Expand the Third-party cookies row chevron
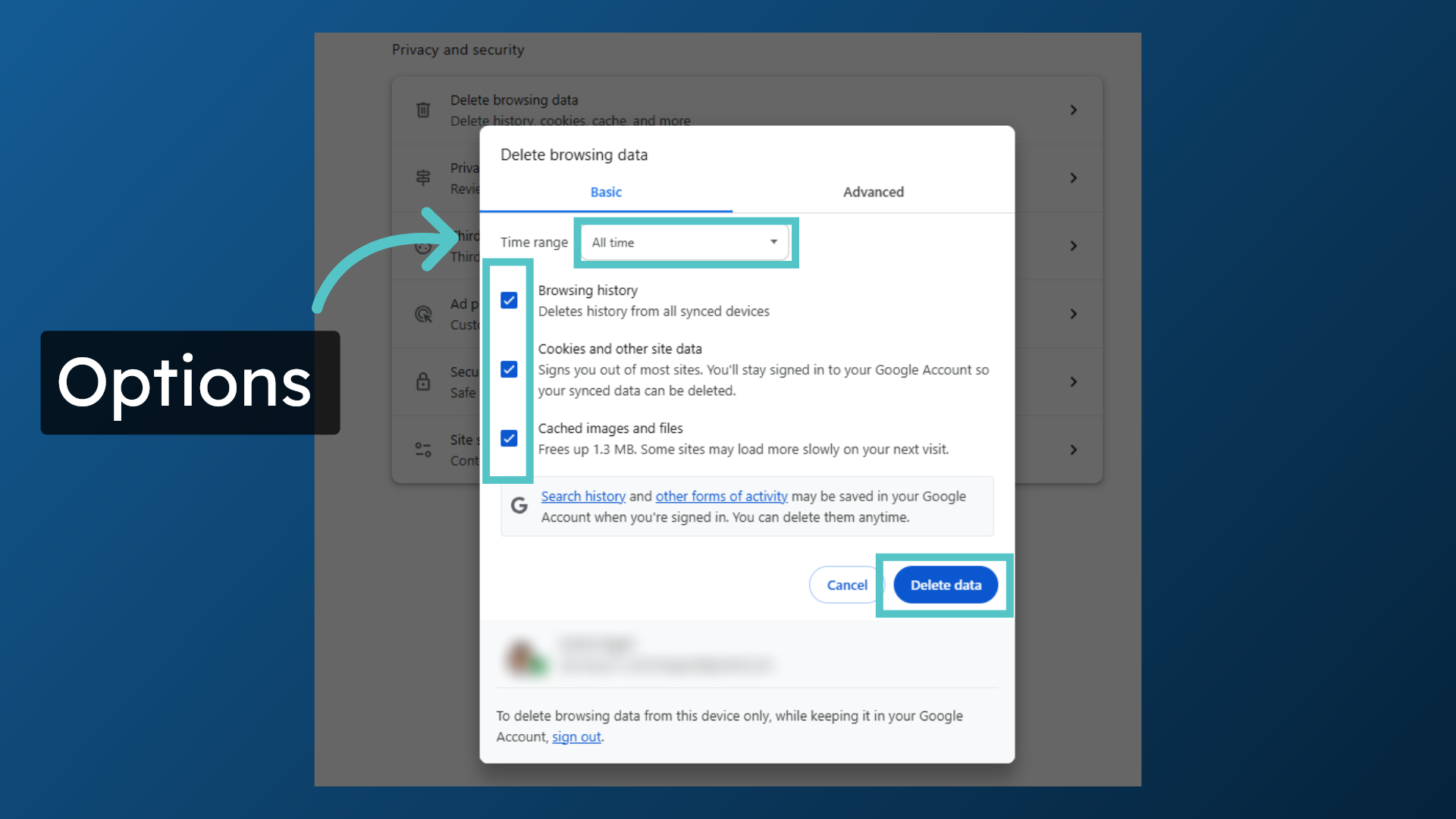1456x819 pixels. tap(1073, 246)
